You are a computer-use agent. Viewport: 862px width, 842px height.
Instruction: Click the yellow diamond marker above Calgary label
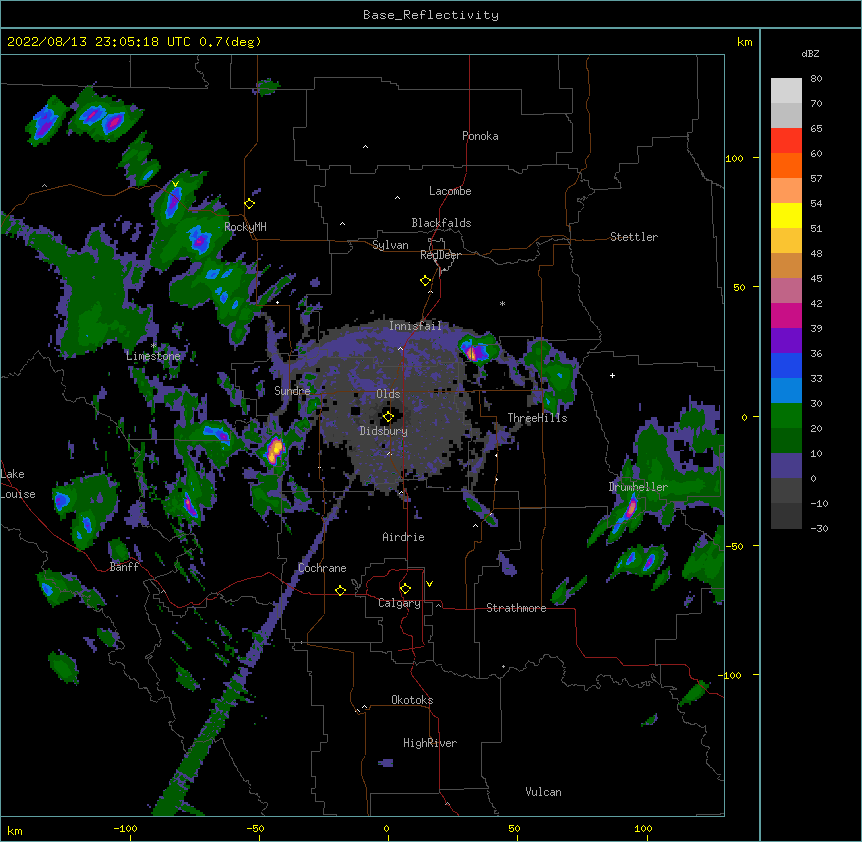point(405,589)
